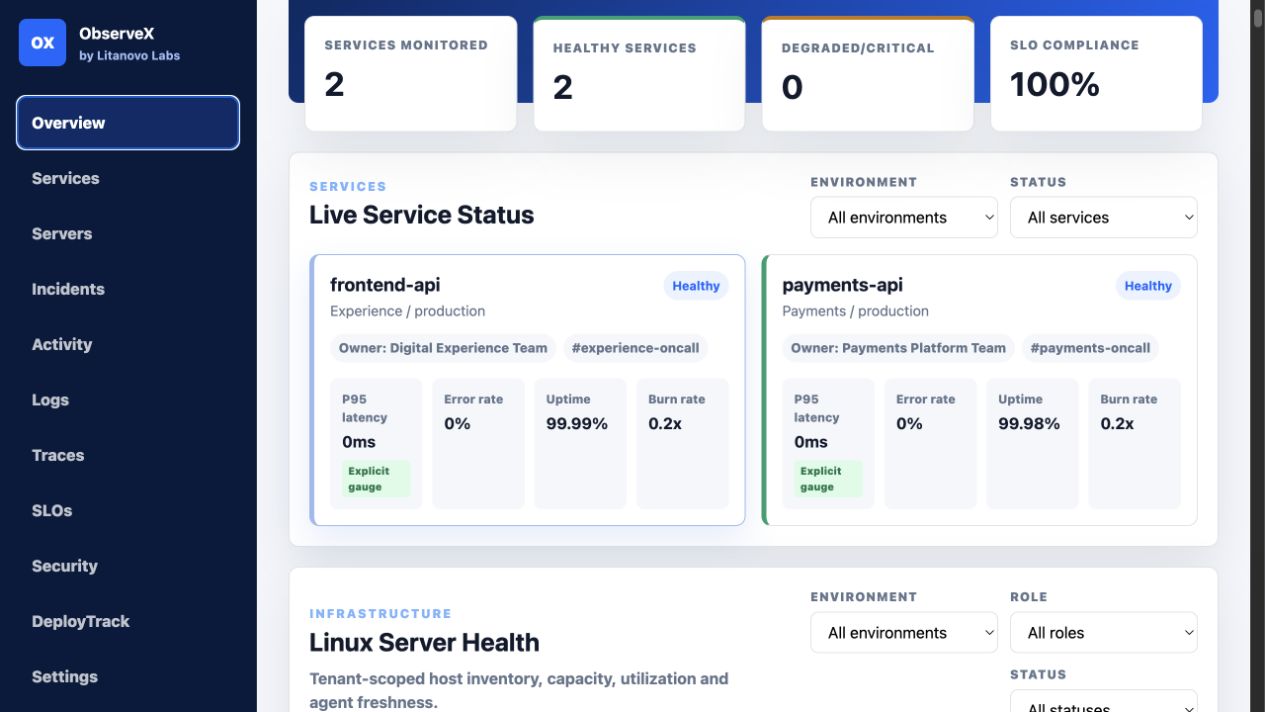
Task: Open the Activity section
Action: [128, 344]
